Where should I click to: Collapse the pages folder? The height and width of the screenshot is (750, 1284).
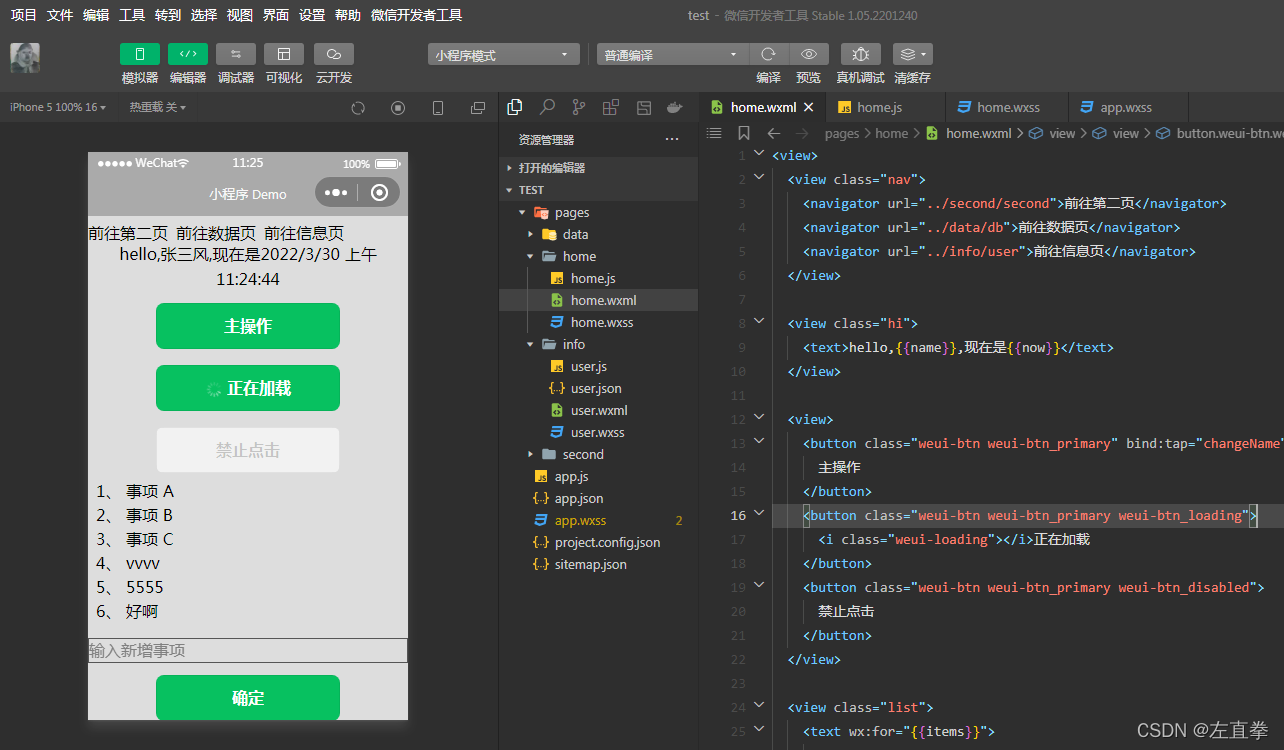(599, 212)
